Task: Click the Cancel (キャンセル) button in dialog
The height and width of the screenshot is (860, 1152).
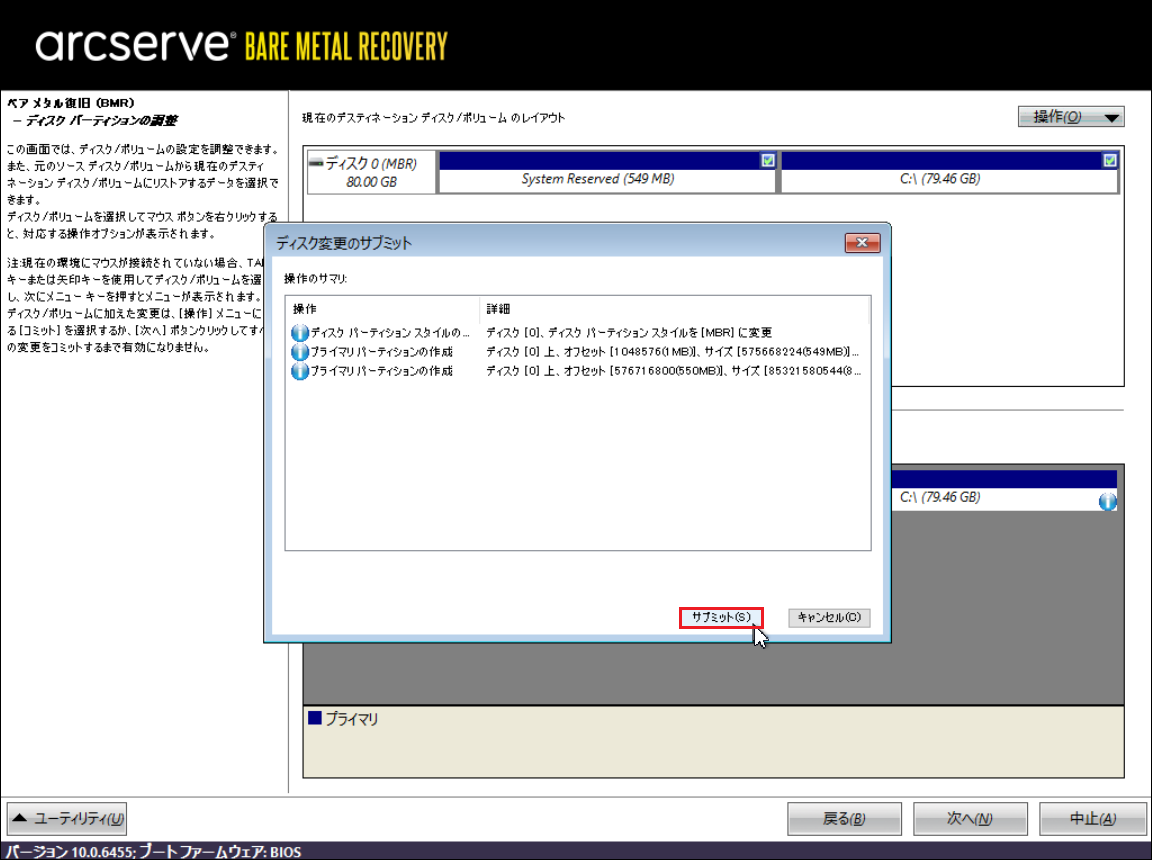Action: coord(829,618)
